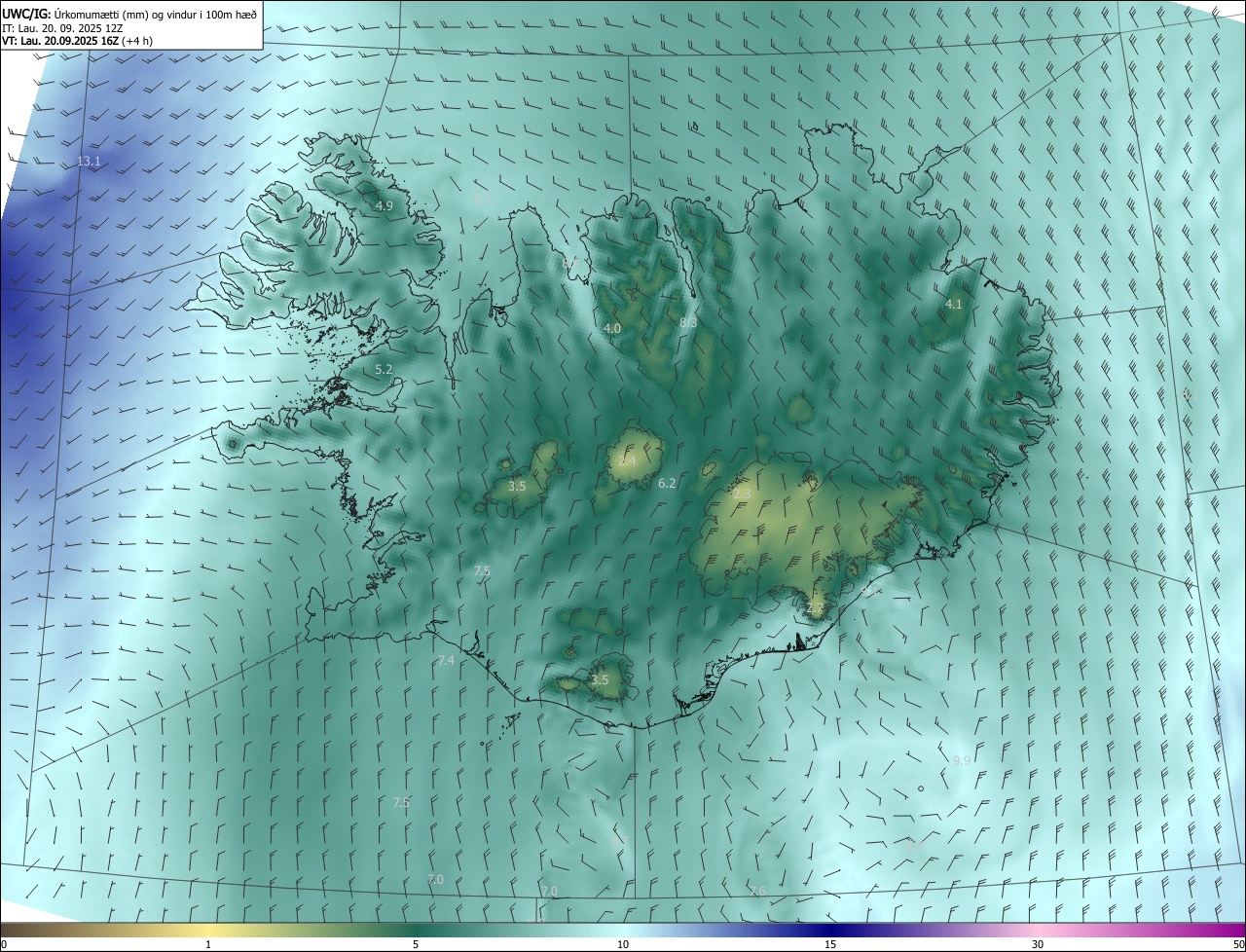Click the 10 tick label on the scale

pyautogui.click(x=623, y=945)
